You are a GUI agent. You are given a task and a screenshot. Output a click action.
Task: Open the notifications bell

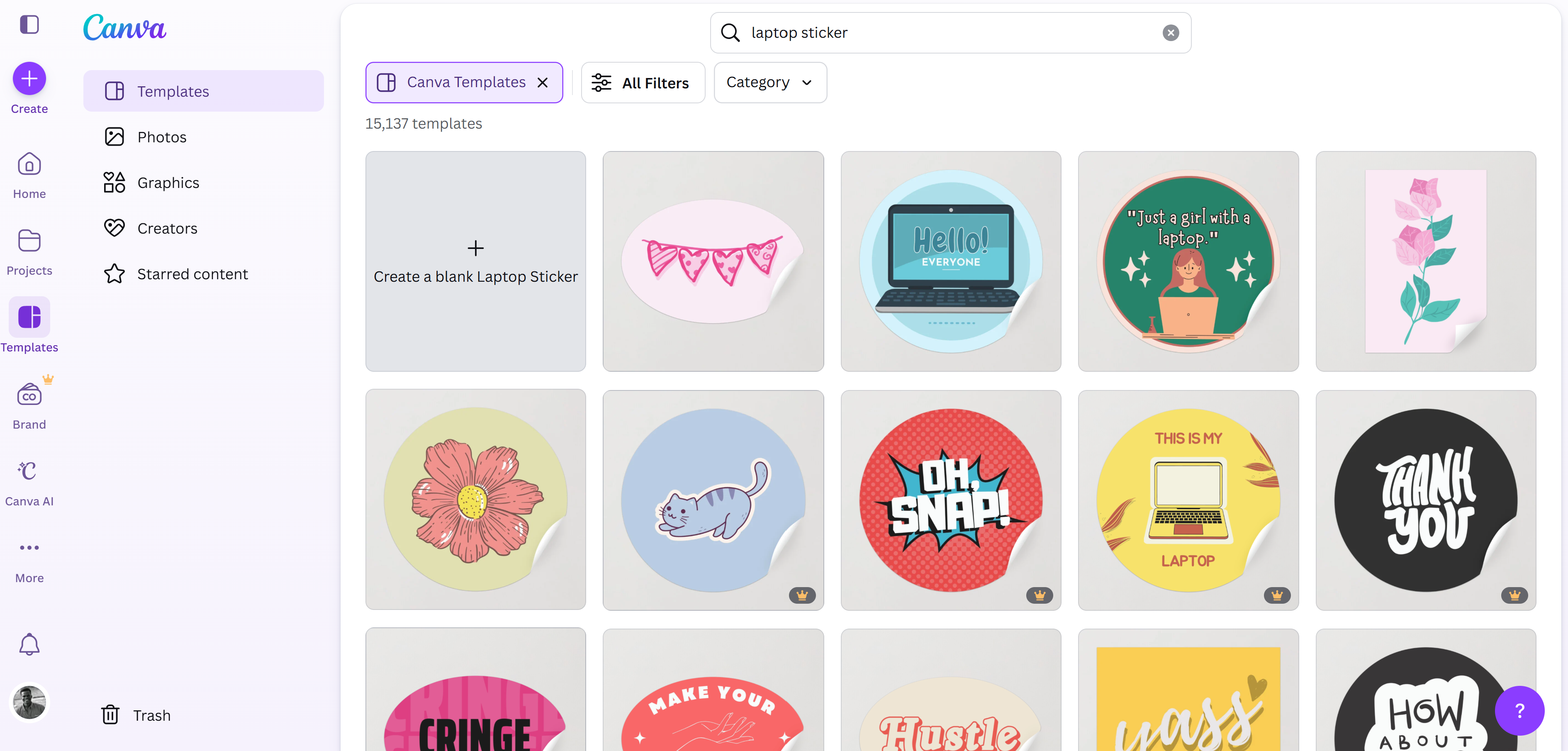[x=29, y=644]
